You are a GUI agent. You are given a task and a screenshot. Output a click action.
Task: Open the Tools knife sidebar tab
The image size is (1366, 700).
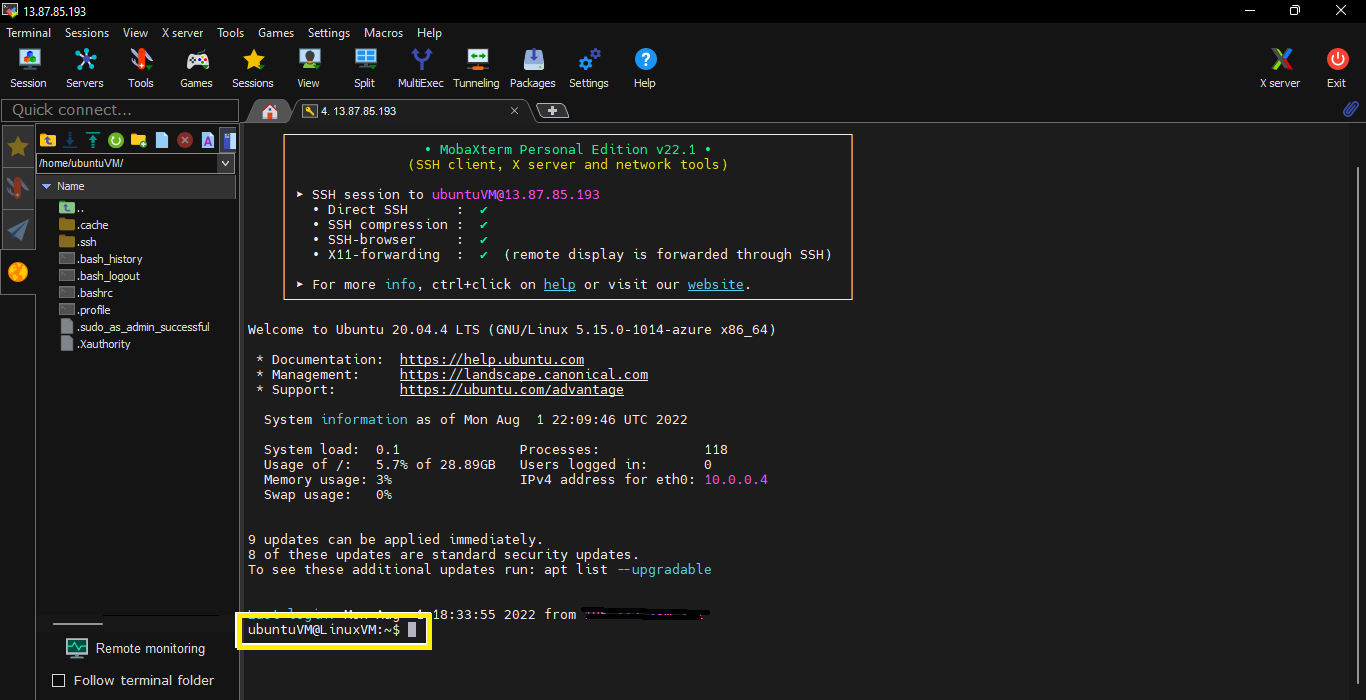pos(18,188)
